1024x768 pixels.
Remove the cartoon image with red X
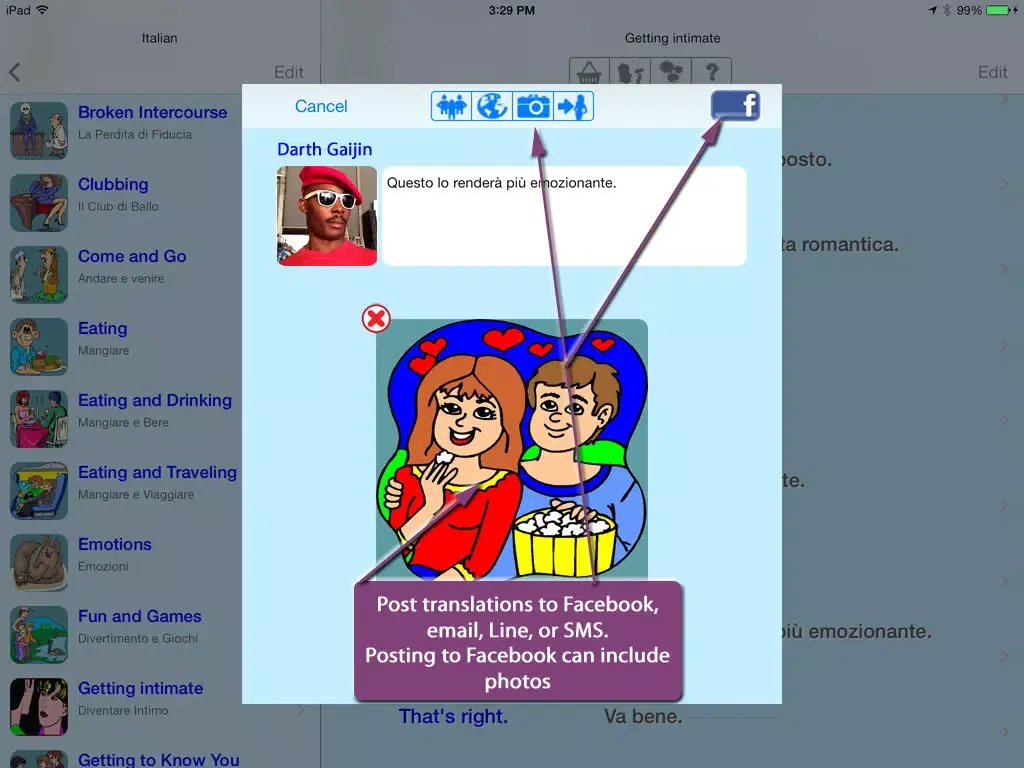(x=376, y=319)
